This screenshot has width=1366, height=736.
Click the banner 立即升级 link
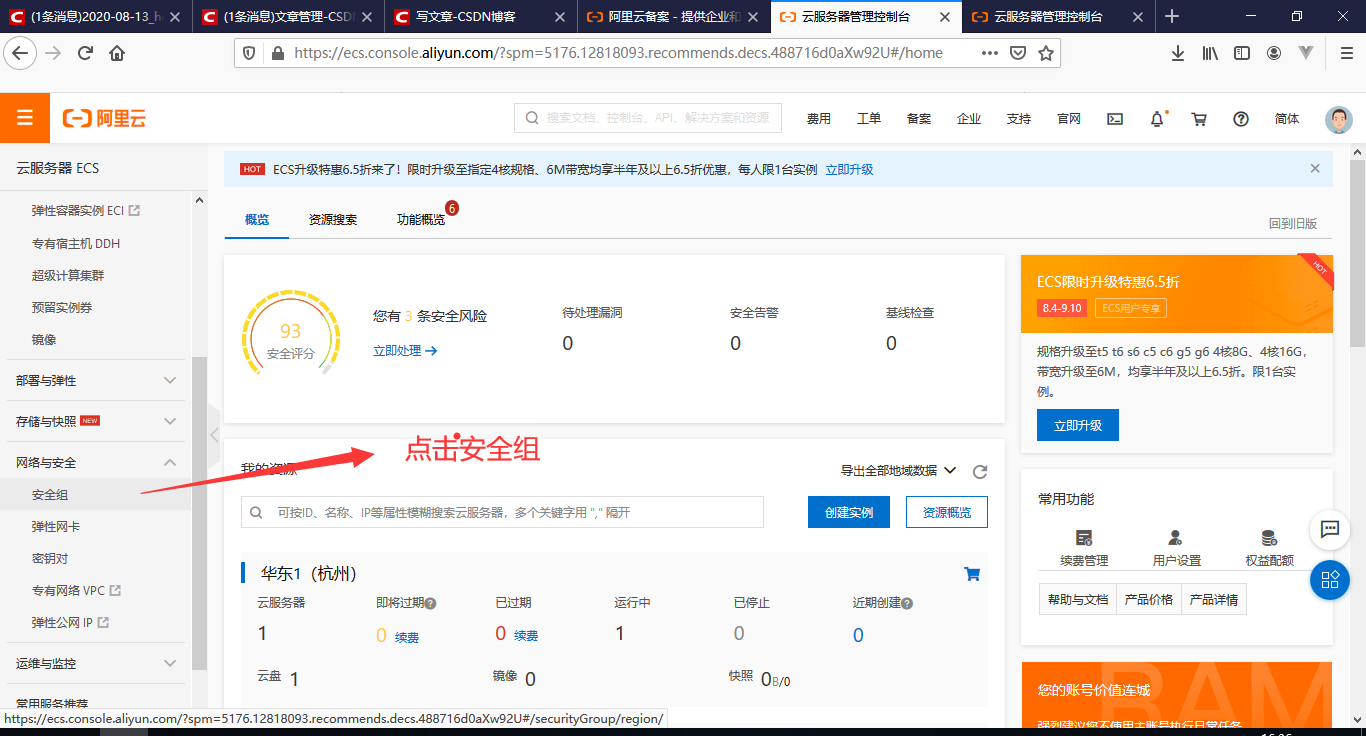click(849, 170)
